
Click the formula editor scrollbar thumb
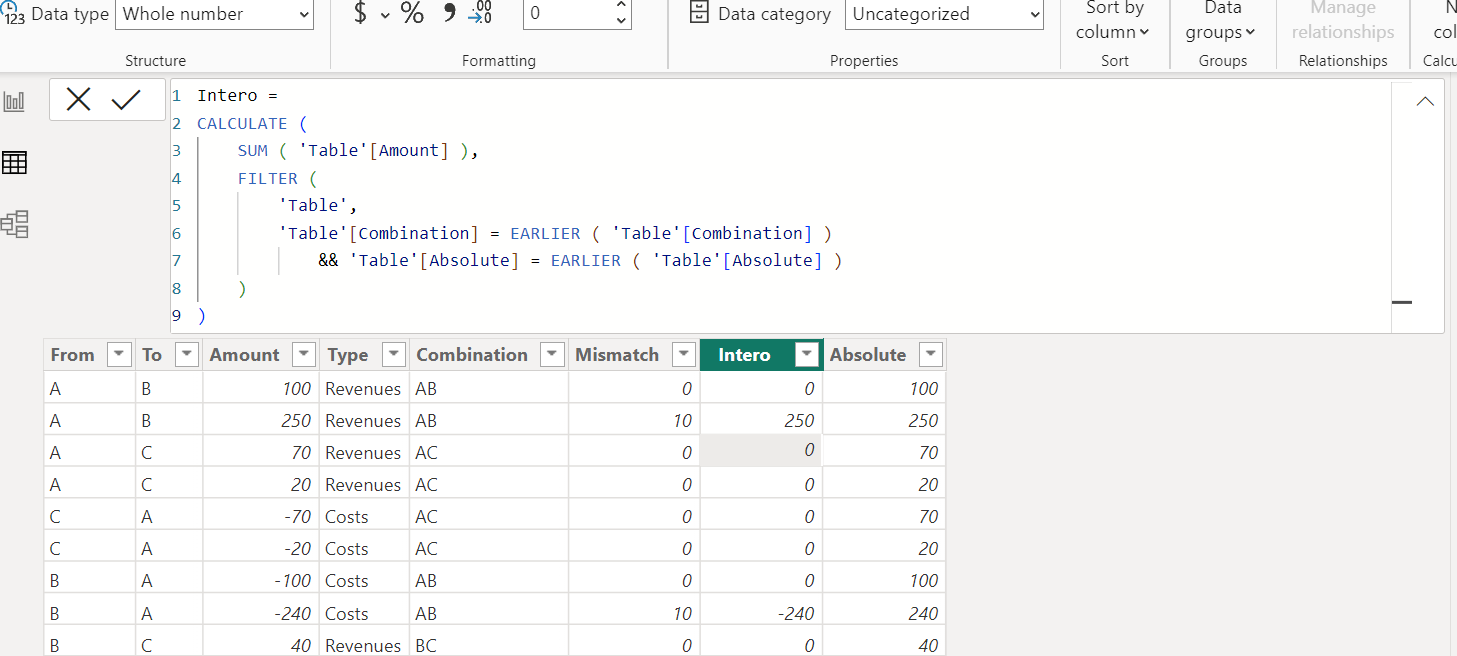[x=1402, y=302]
